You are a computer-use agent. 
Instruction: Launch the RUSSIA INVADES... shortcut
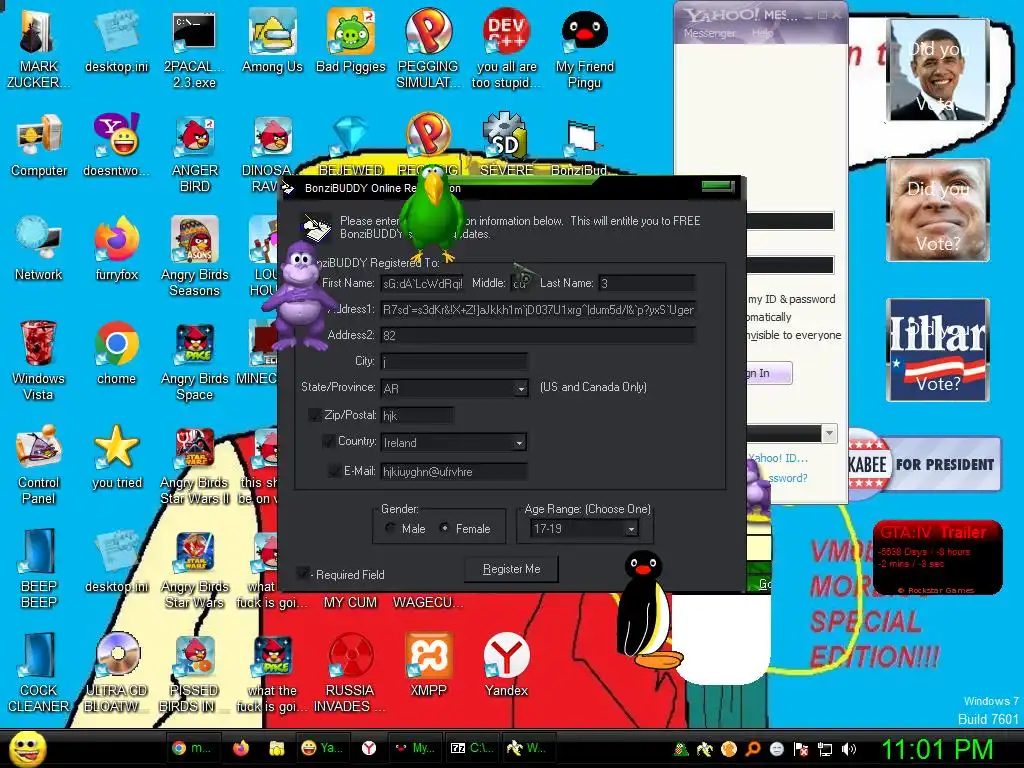(x=350, y=673)
